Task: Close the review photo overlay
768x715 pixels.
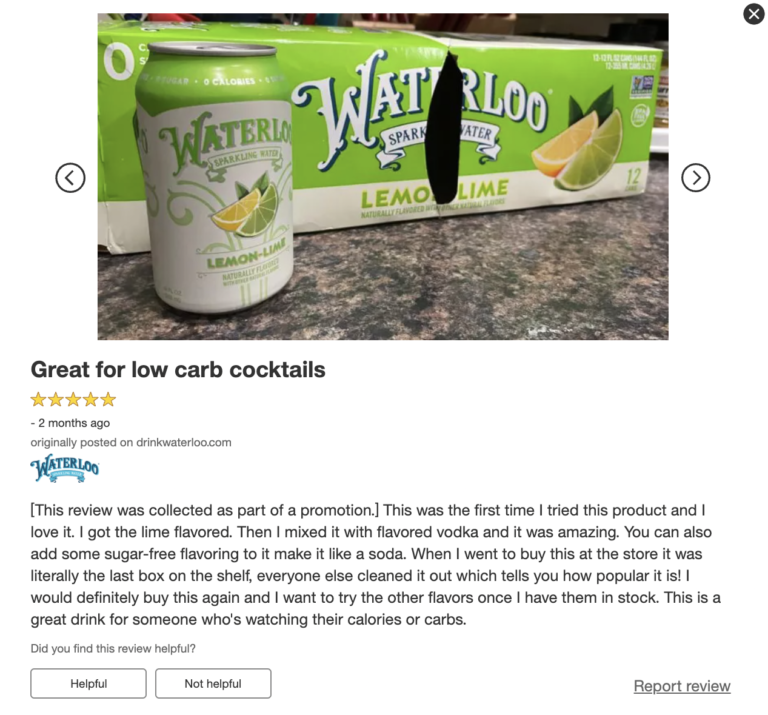Action: pyautogui.click(x=754, y=14)
